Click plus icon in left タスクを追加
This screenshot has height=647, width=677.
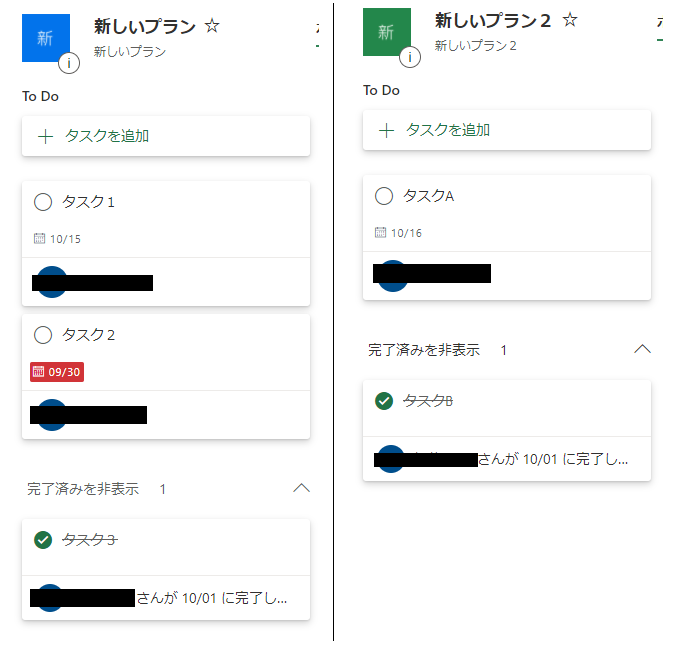point(45,136)
